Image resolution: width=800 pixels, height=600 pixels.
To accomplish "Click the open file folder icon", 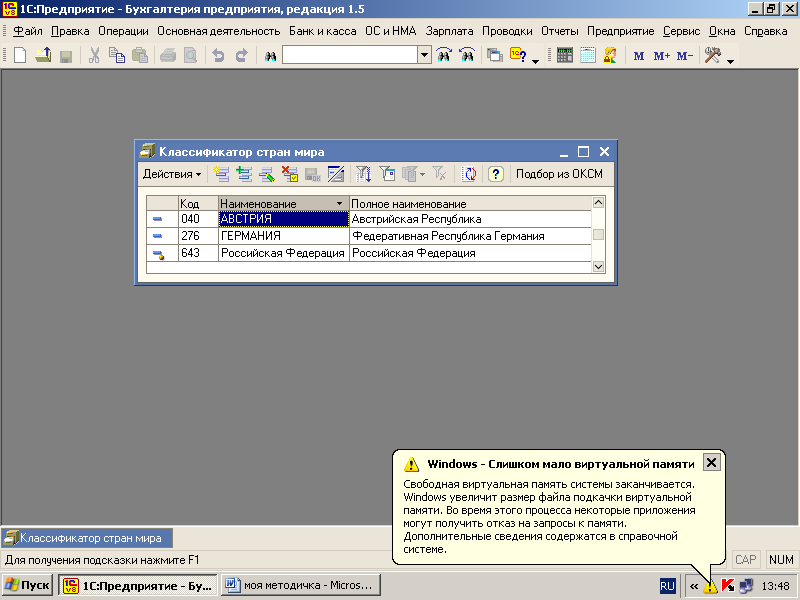I will click(x=43, y=55).
